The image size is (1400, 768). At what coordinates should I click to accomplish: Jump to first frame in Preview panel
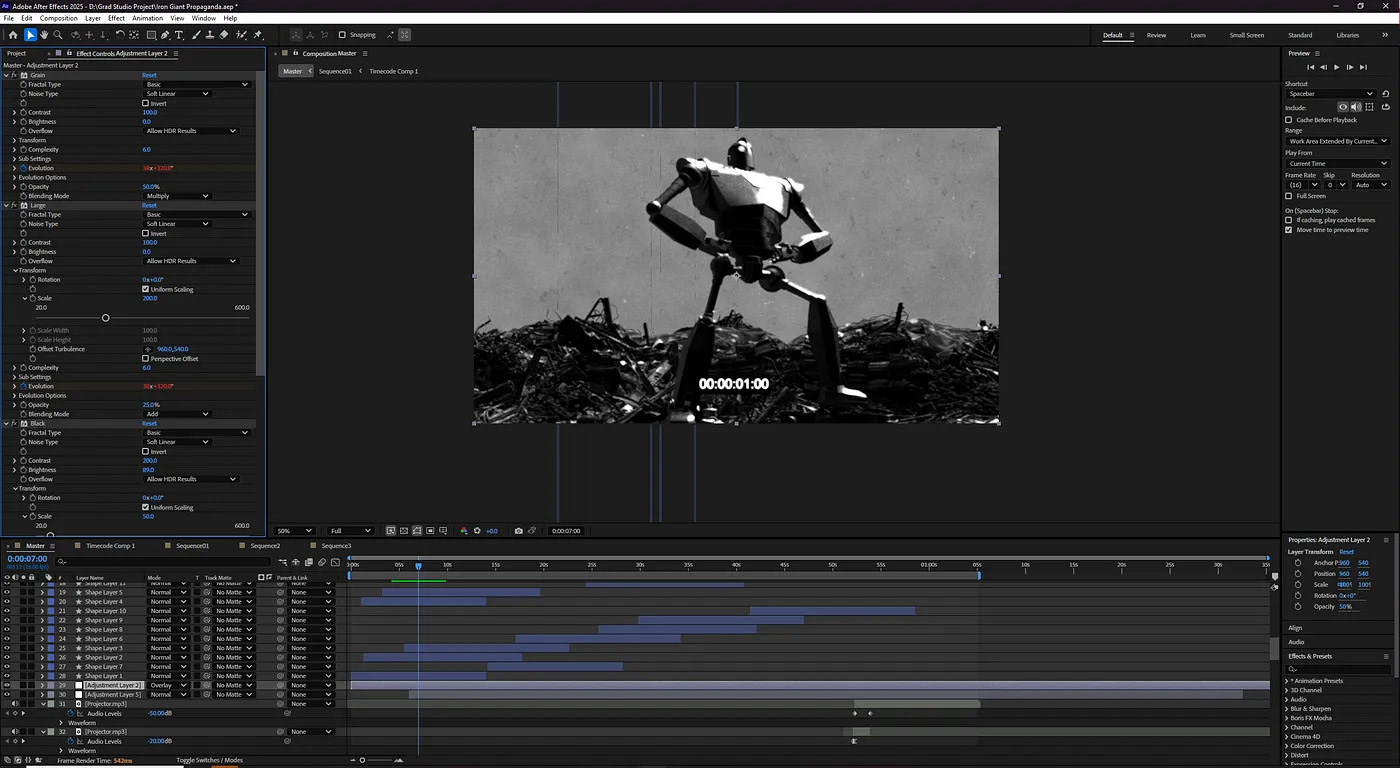1310,67
